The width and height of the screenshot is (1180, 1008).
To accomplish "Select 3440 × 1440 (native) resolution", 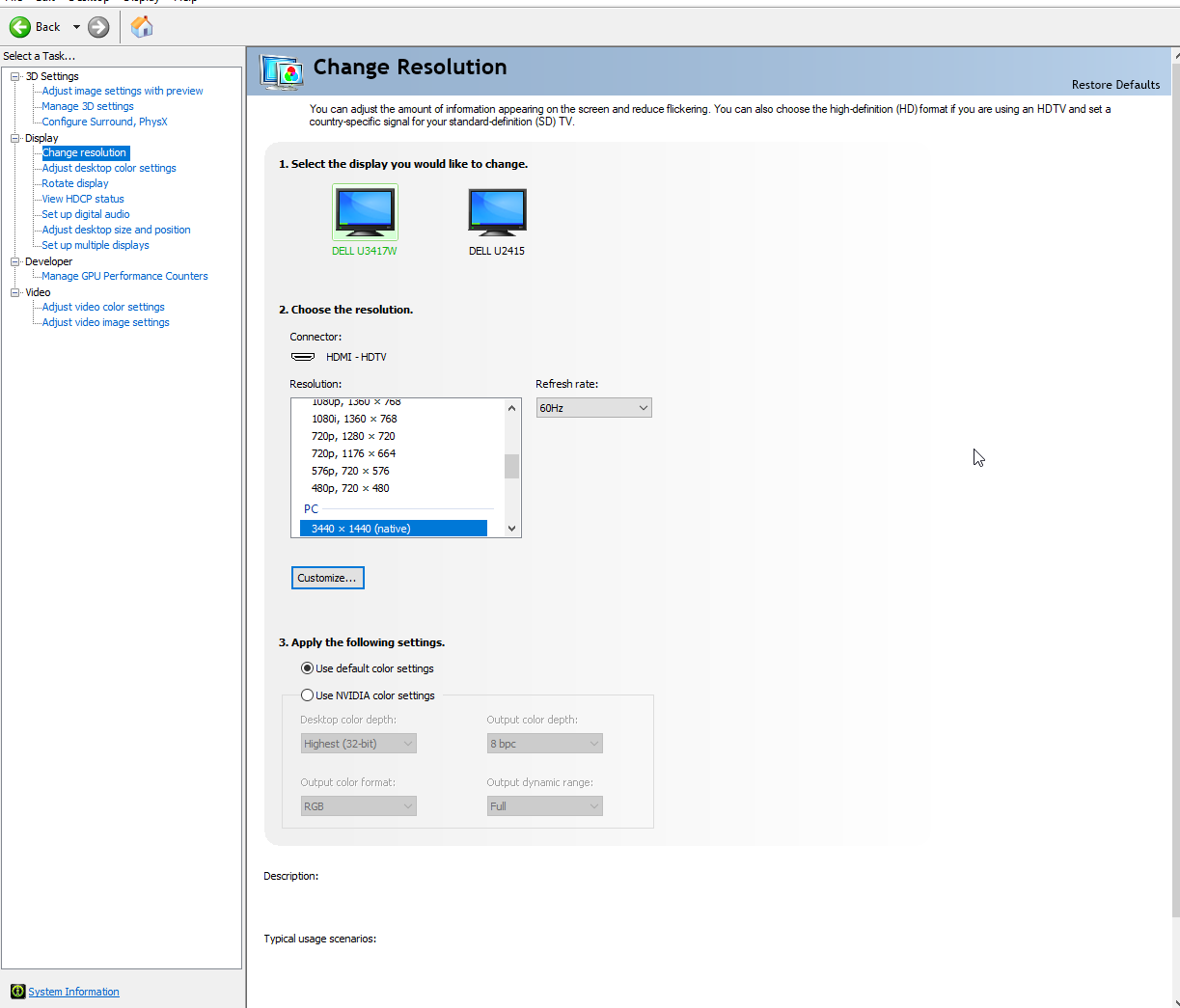I will pyautogui.click(x=394, y=529).
